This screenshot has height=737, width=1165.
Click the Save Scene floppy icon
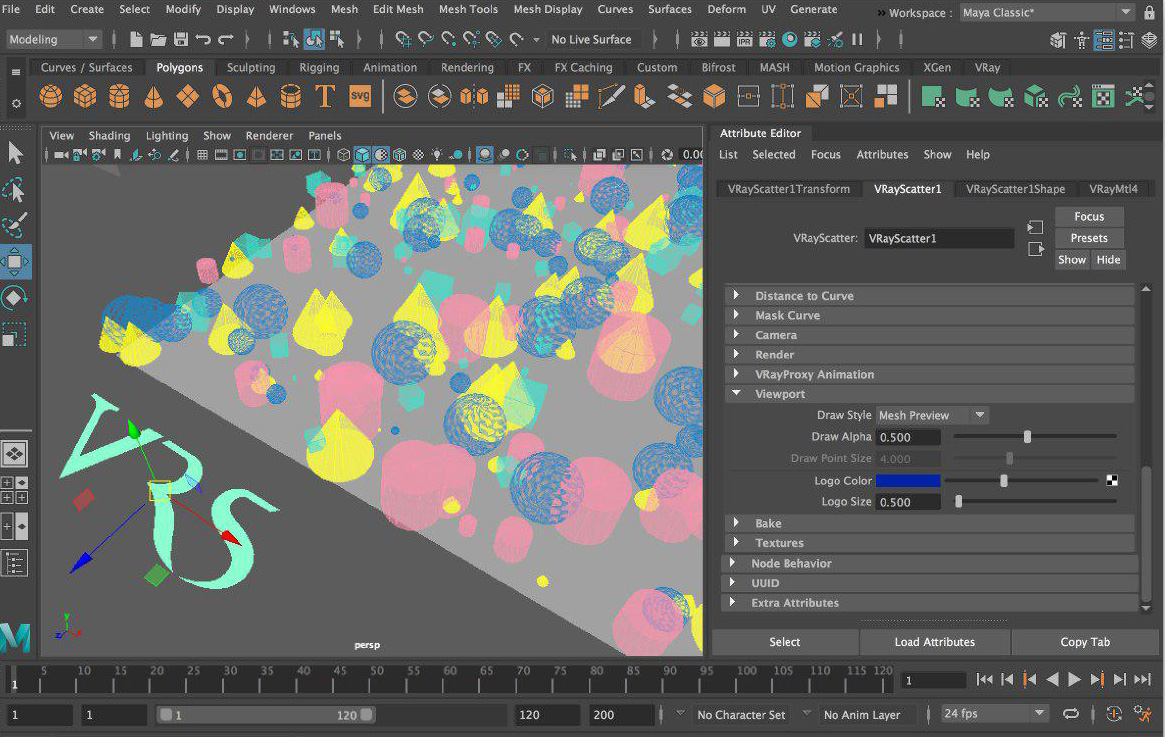pos(181,39)
